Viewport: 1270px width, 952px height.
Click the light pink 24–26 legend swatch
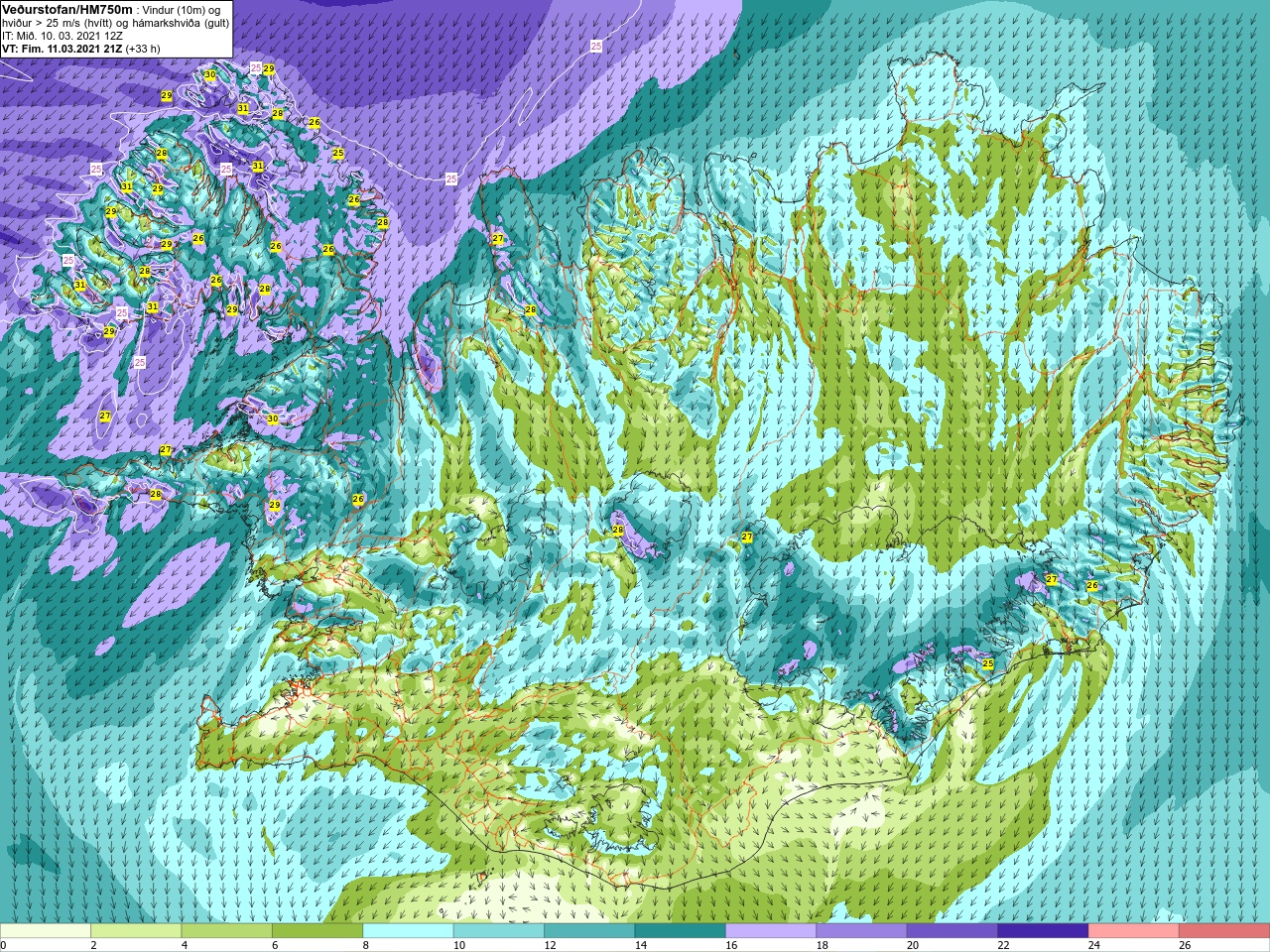[1134, 931]
